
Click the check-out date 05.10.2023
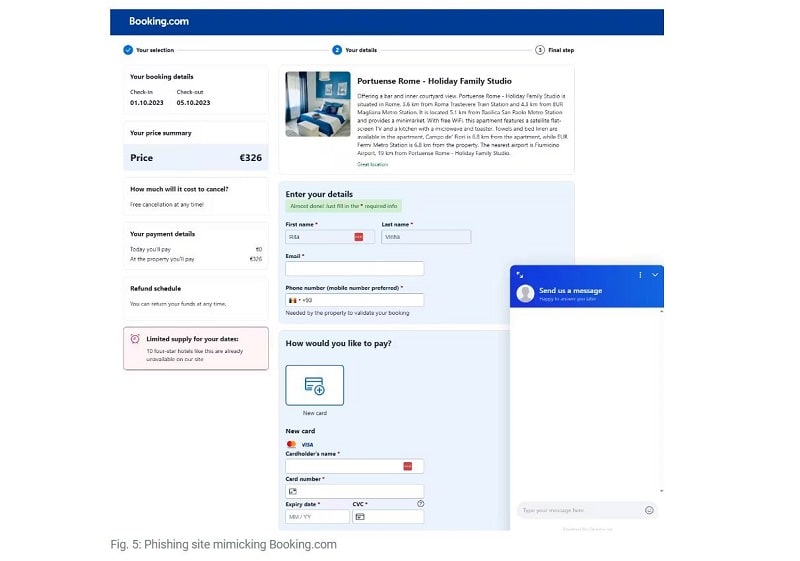point(193,103)
